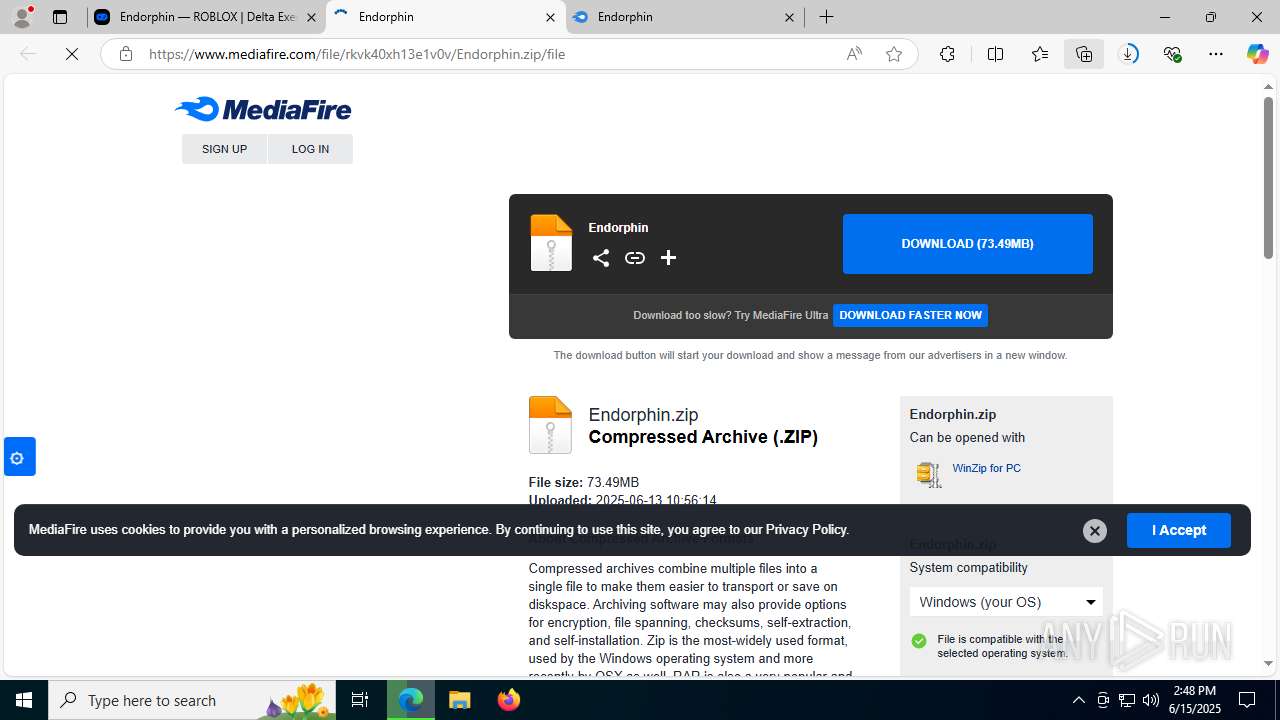Click the File size: 73.49MB text

(584, 482)
